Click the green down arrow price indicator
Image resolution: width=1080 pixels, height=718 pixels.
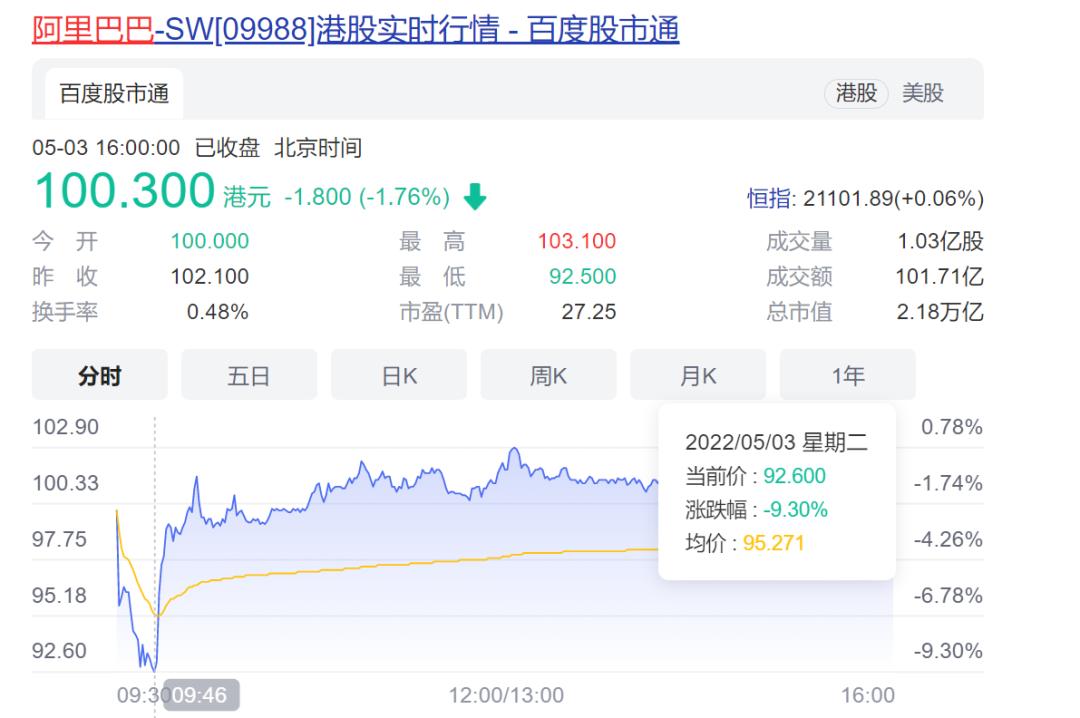(473, 197)
